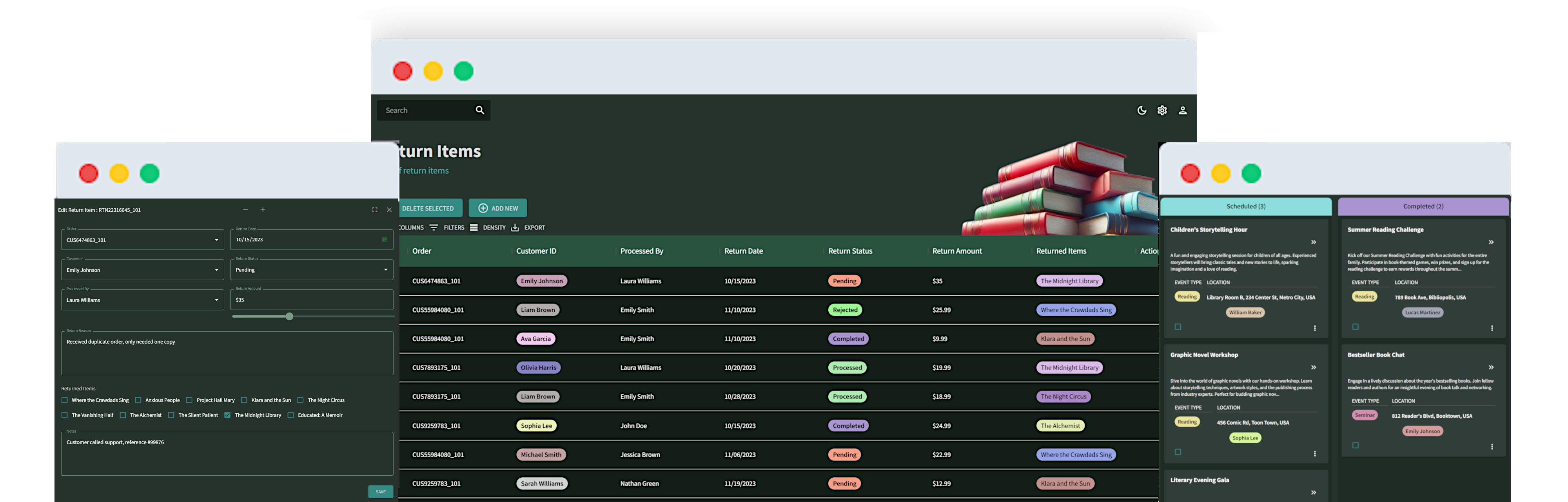Open kebab menu on Children's Storytelling Hour card
Image resolution: width=1568 pixels, height=502 pixels.
1315,328
